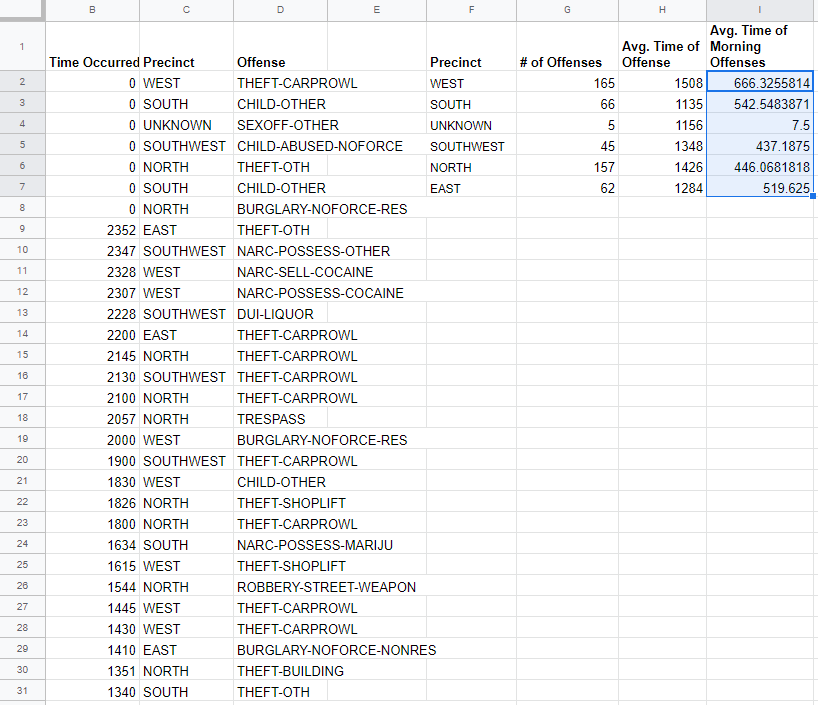The height and width of the screenshot is (705, 818).
Task: Select column C header
Action: pos(186,10)
